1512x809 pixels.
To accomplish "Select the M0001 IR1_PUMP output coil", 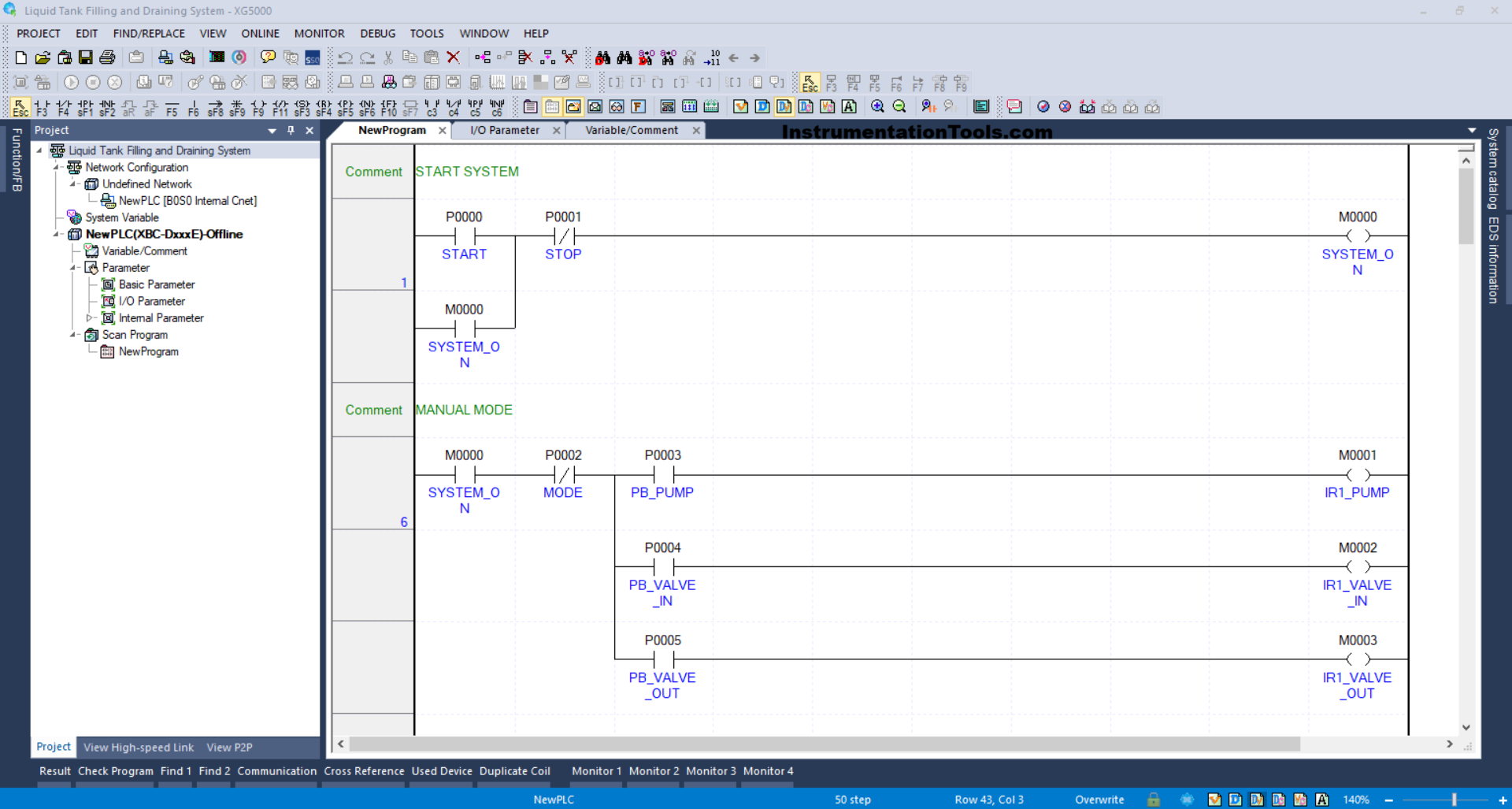I will tap(1358, 475).
